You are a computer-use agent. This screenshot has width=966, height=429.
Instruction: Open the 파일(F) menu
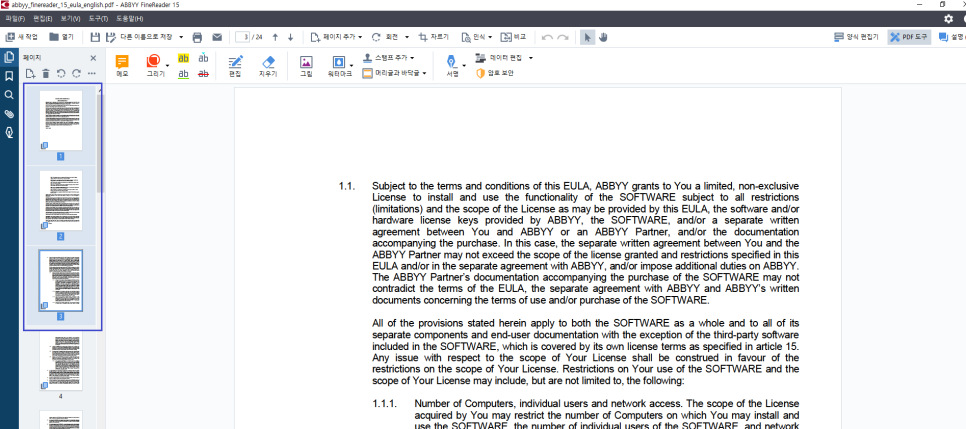15,19
